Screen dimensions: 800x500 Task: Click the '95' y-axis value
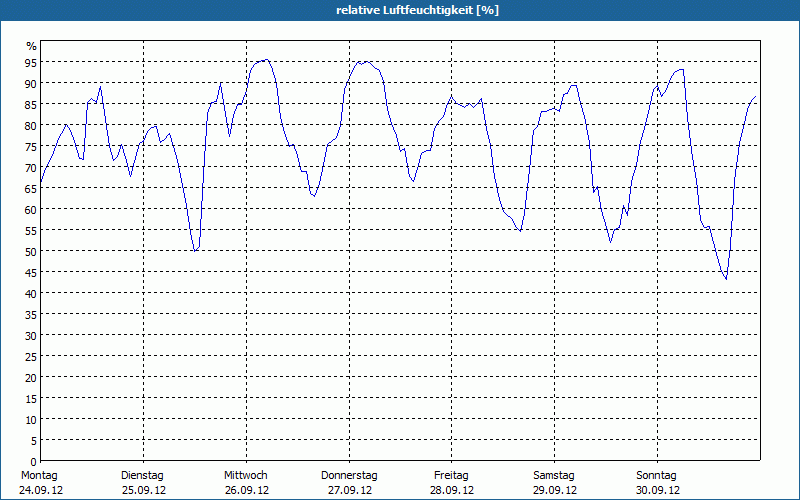coord(31,63)
